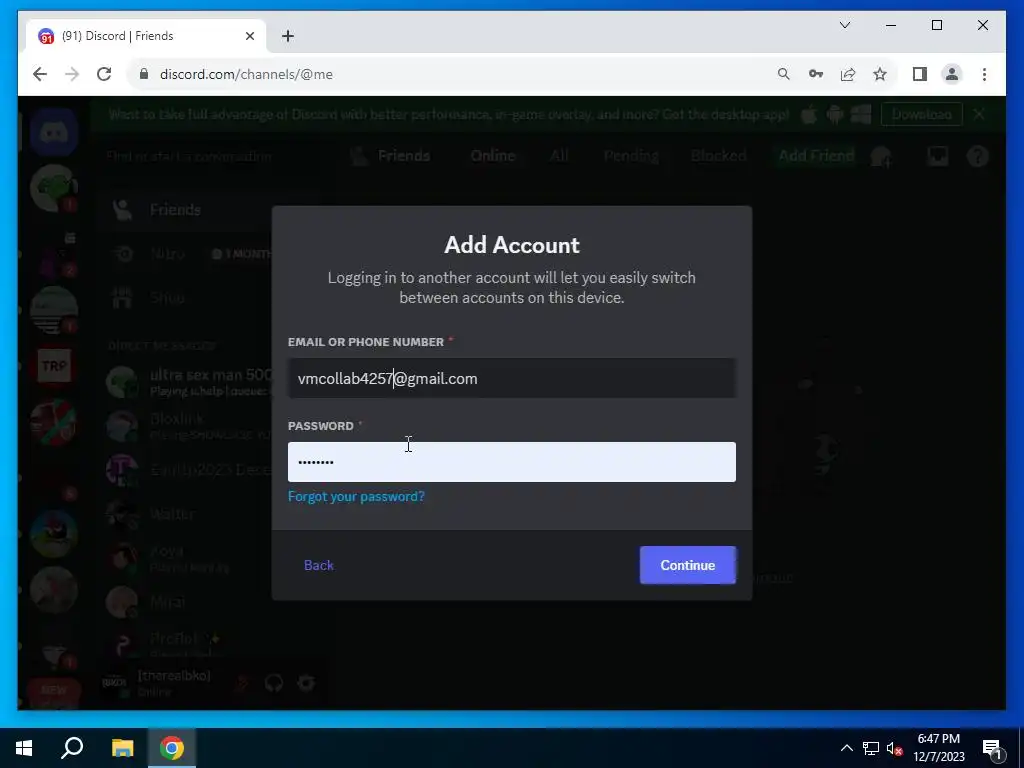Click the Continue button in Add Account dialog
1024x768 pixels.
(688, 565)
